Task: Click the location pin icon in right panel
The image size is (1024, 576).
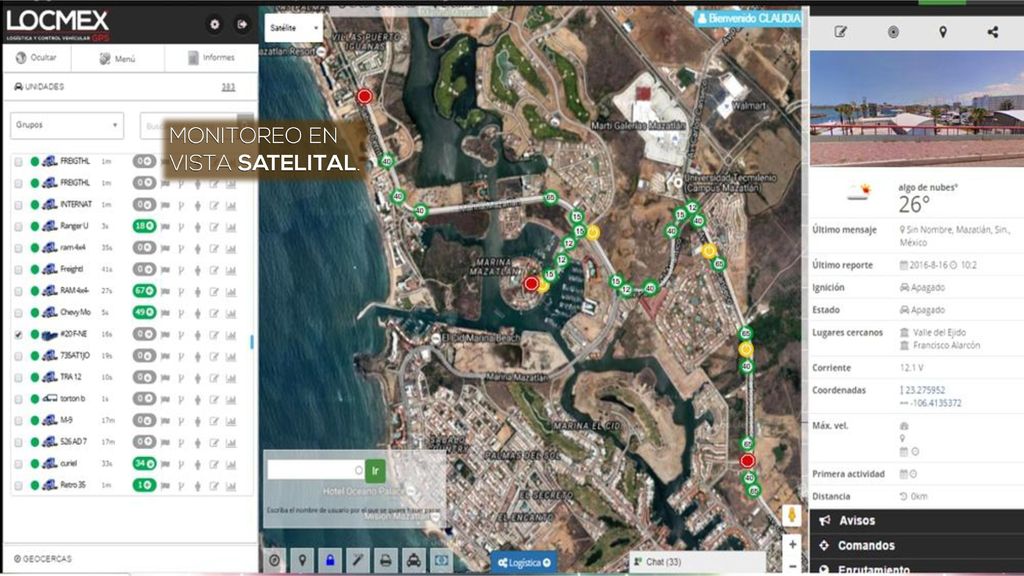Action: click(942, 31)
